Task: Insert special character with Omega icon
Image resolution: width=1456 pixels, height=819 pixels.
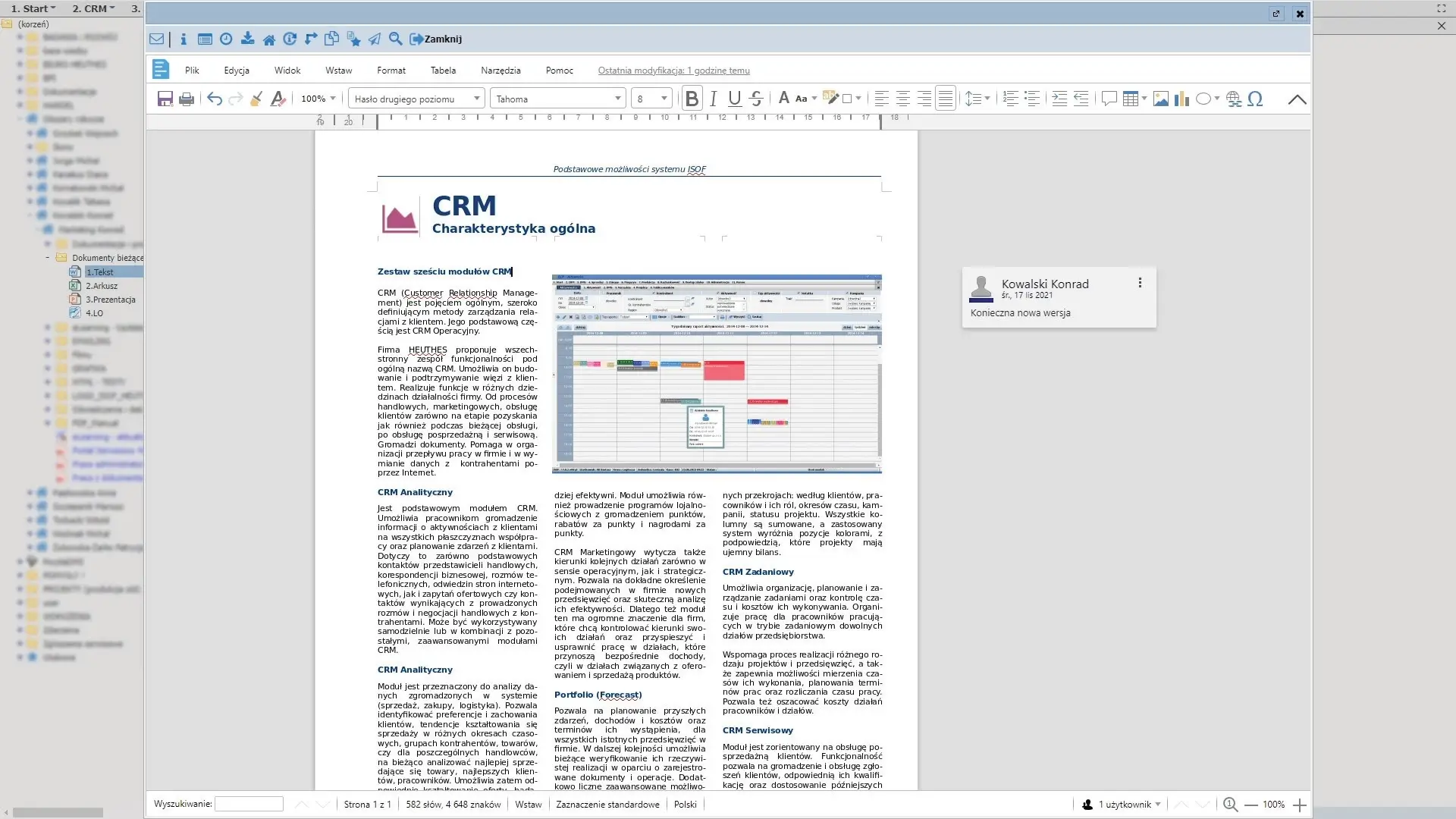Action: (1255, 99)
